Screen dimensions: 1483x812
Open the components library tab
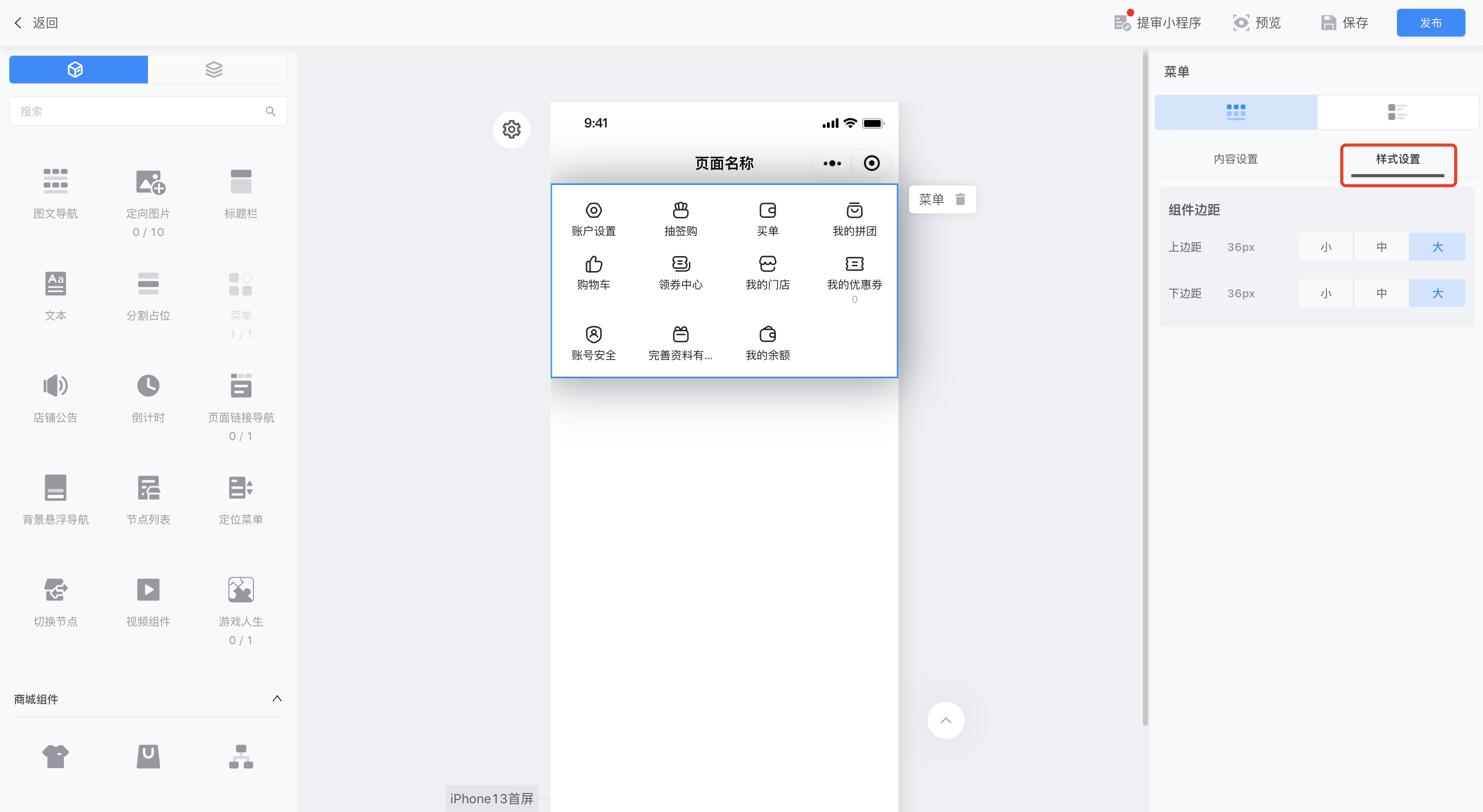pos(78,70)
